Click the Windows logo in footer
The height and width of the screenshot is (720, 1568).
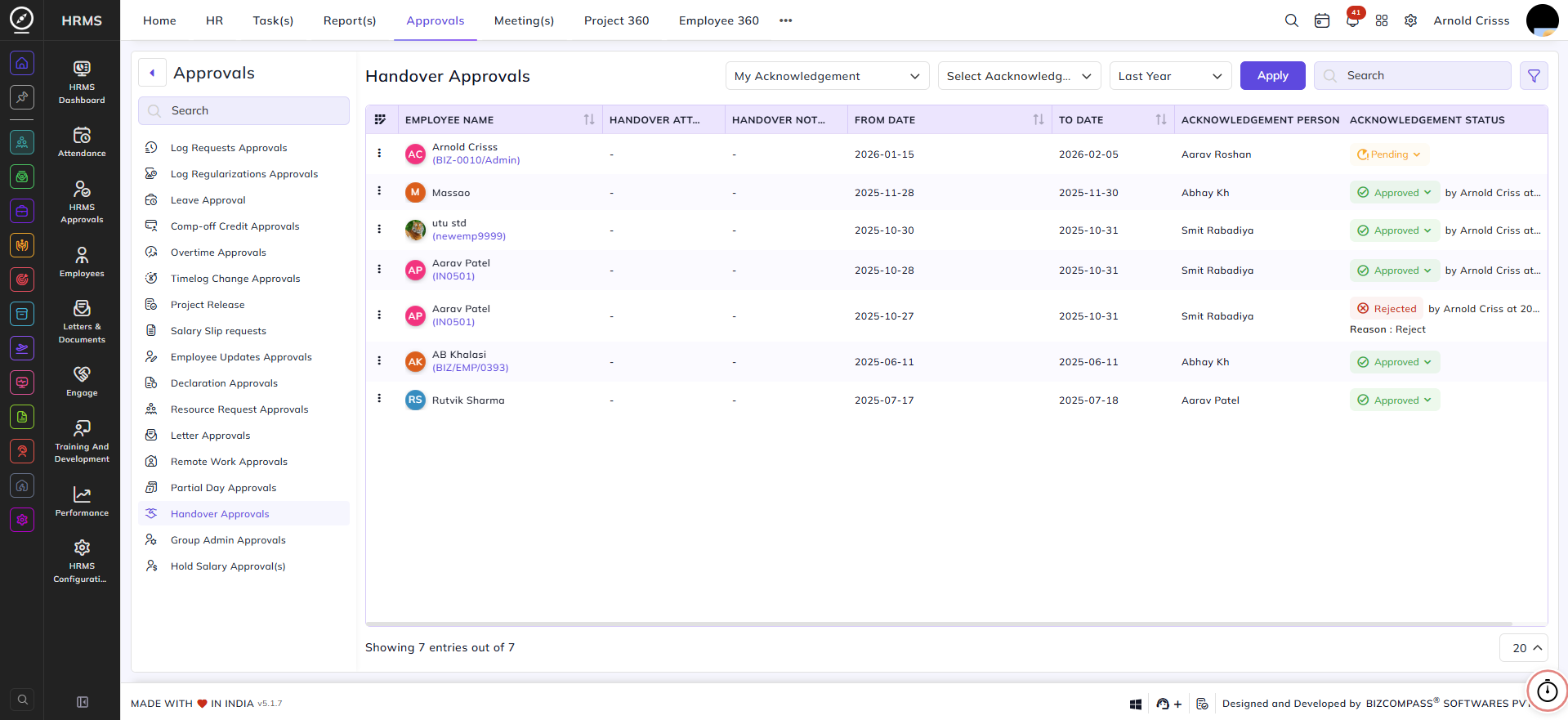[x=1136, y=704]
